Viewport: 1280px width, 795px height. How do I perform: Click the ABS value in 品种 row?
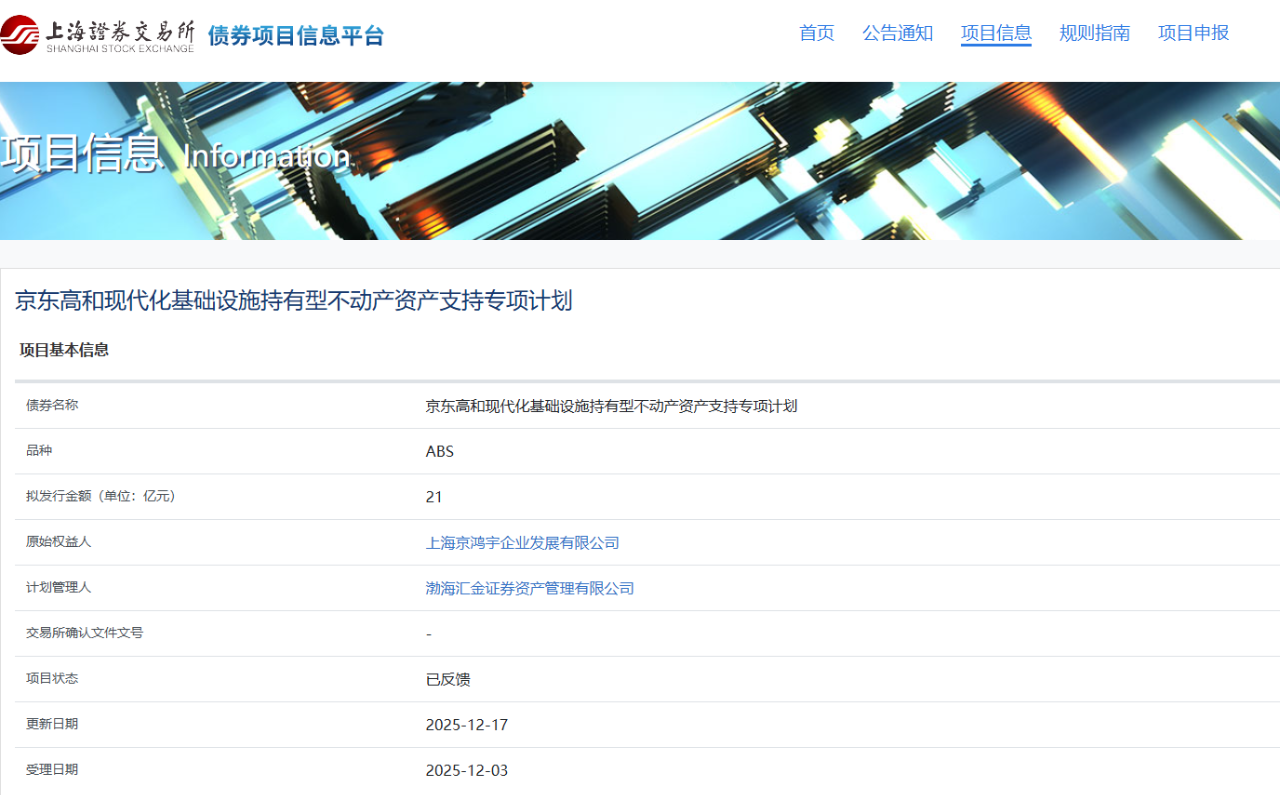point(440,451)
